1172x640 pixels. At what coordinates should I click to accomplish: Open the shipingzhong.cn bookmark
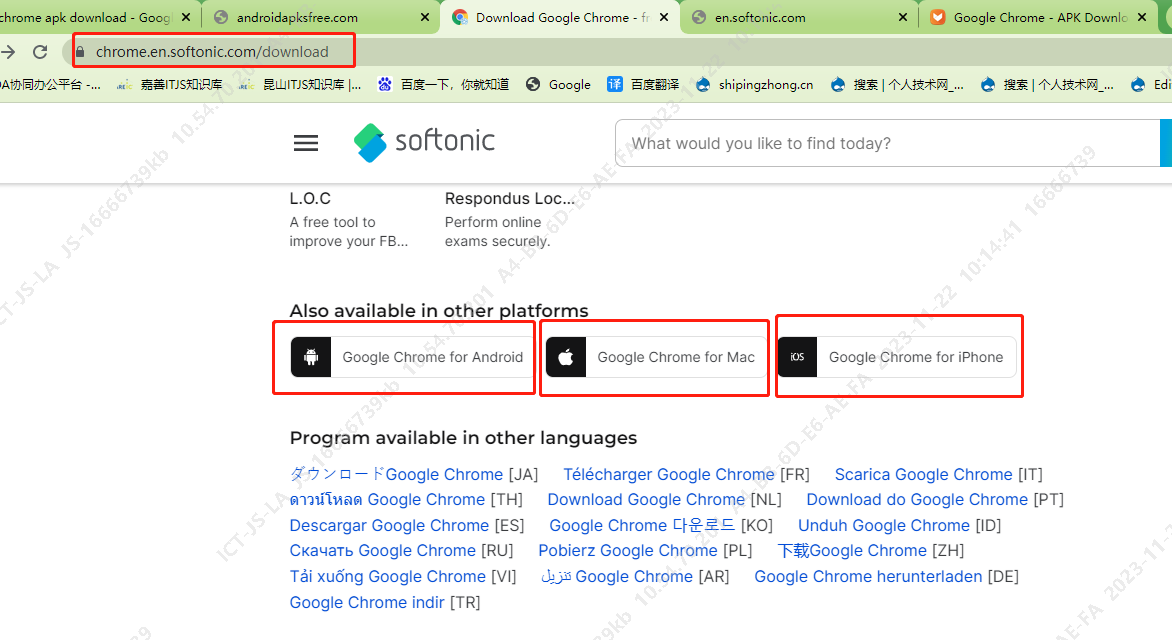pos(754,84)
